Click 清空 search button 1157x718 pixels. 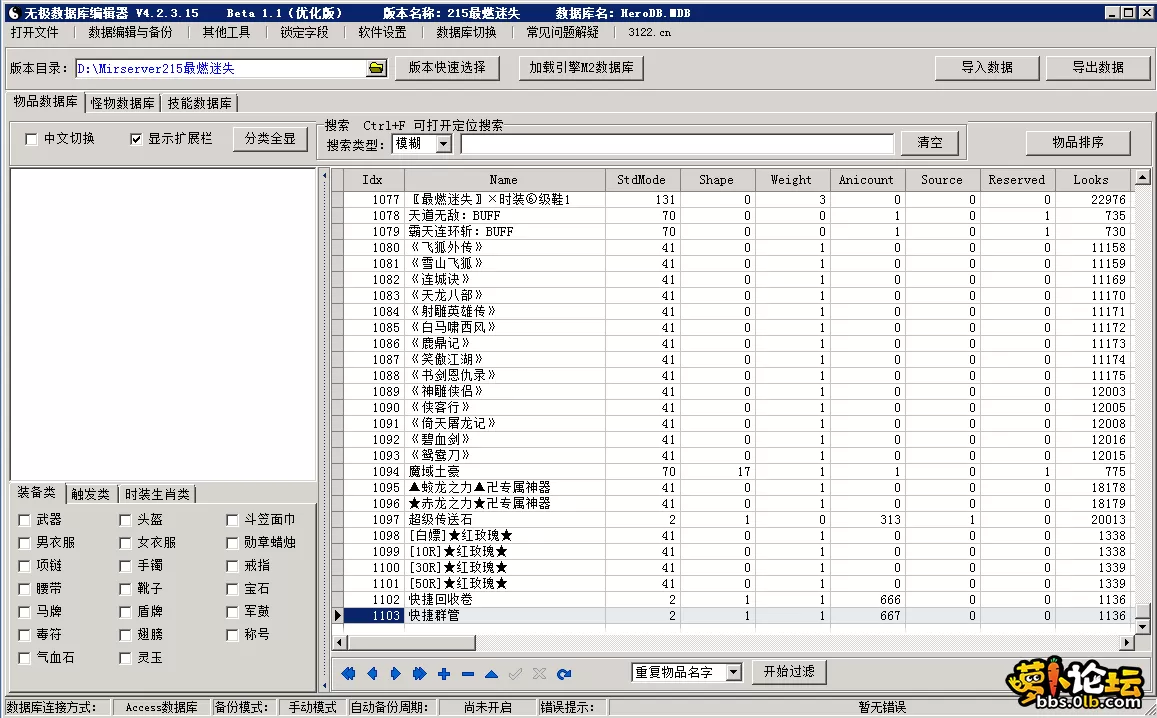click(930, 142)
